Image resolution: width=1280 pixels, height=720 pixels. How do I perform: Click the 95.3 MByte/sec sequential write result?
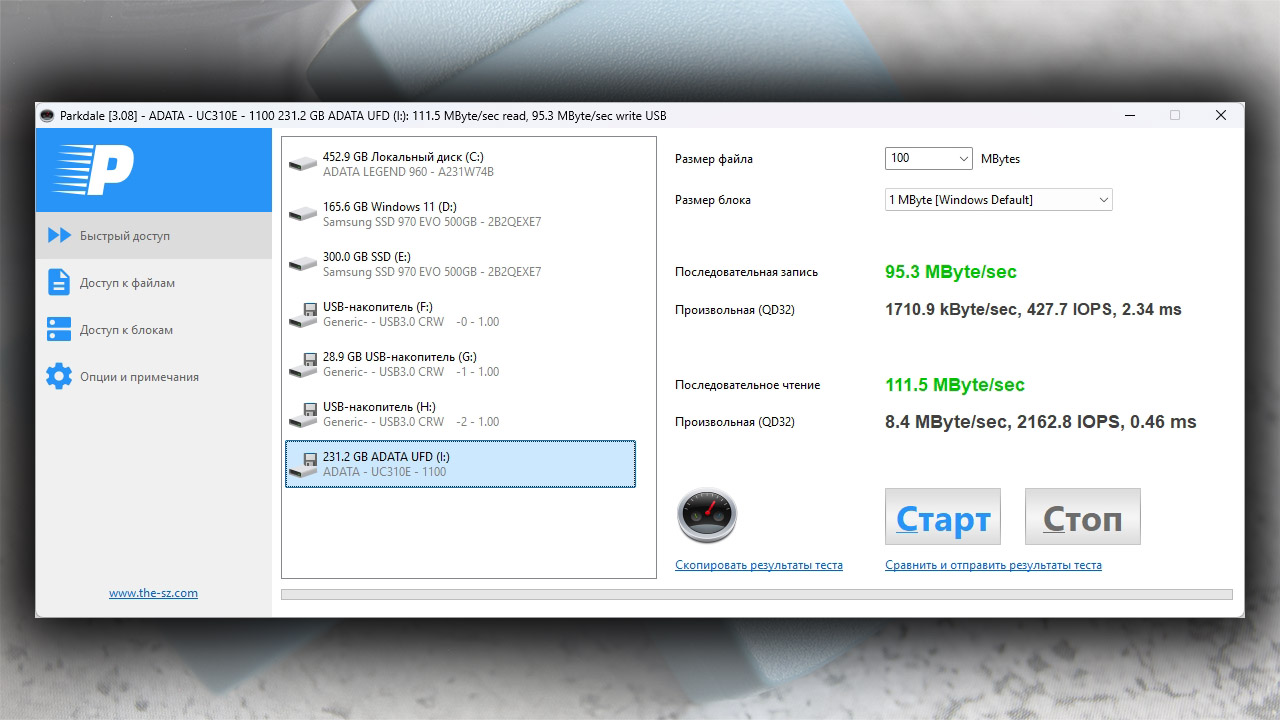click(x=951, y=272)
